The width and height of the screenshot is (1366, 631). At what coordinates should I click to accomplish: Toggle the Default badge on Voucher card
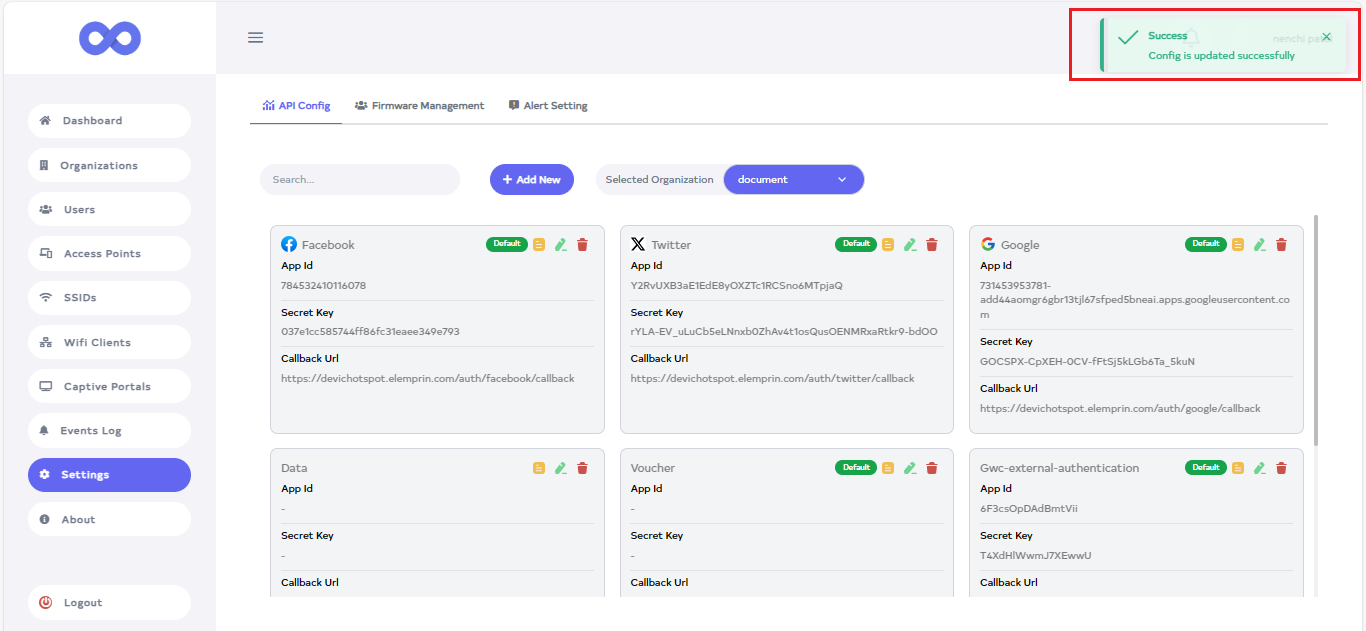[856, 468]
